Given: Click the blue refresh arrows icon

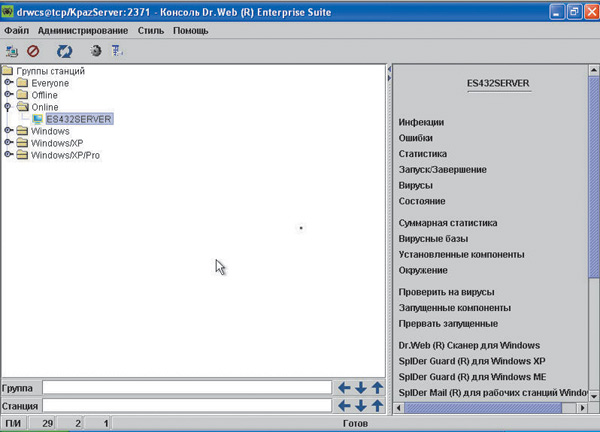Looking at the screenshot, I should click(x=64, y=51).
